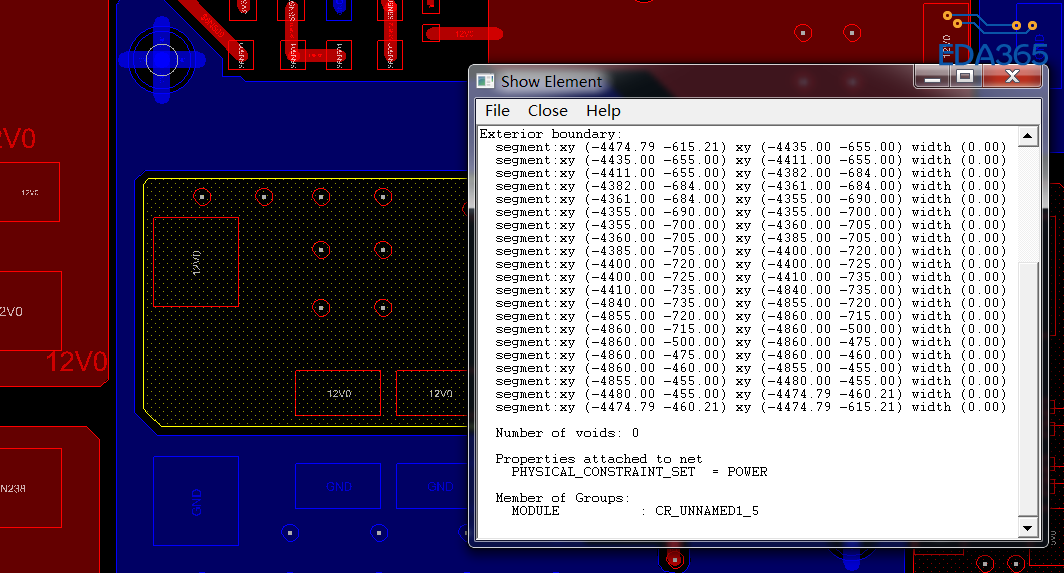This screenshot has height=573, width=1064.
Task: Open the Help menu in Show Element
Action: 603,111
